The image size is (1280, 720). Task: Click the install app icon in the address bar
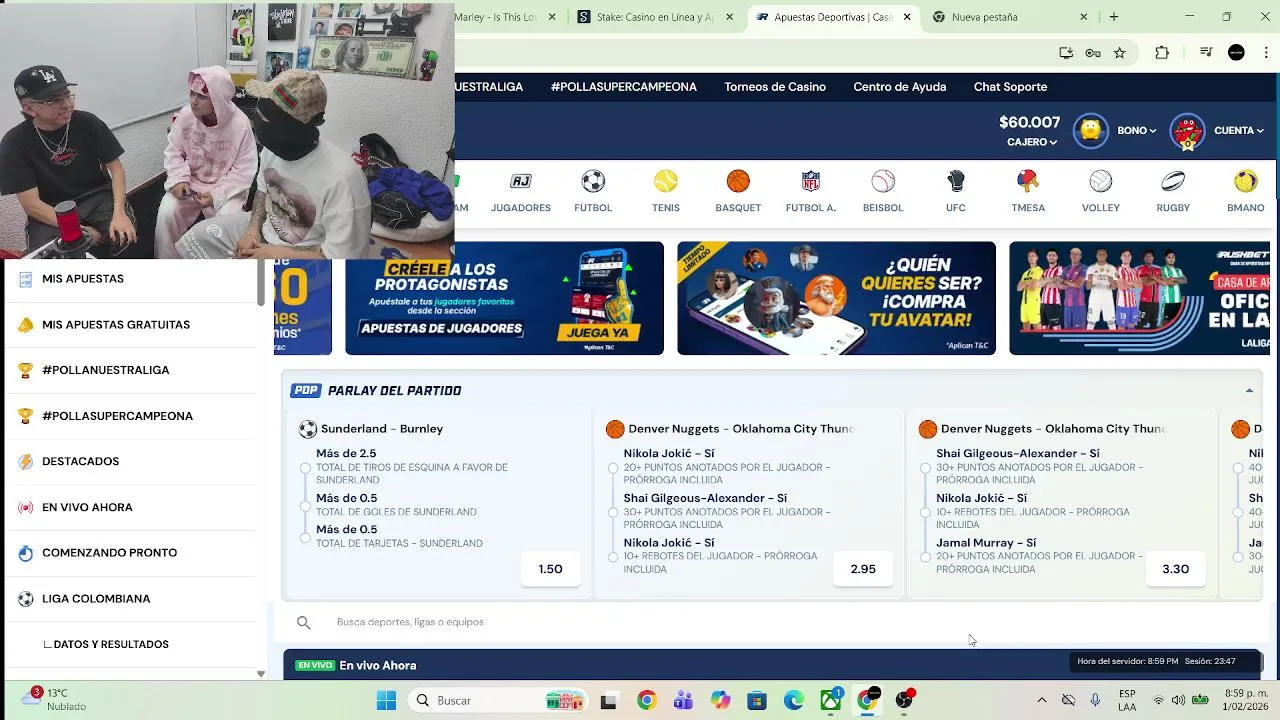coord(1066,53)
